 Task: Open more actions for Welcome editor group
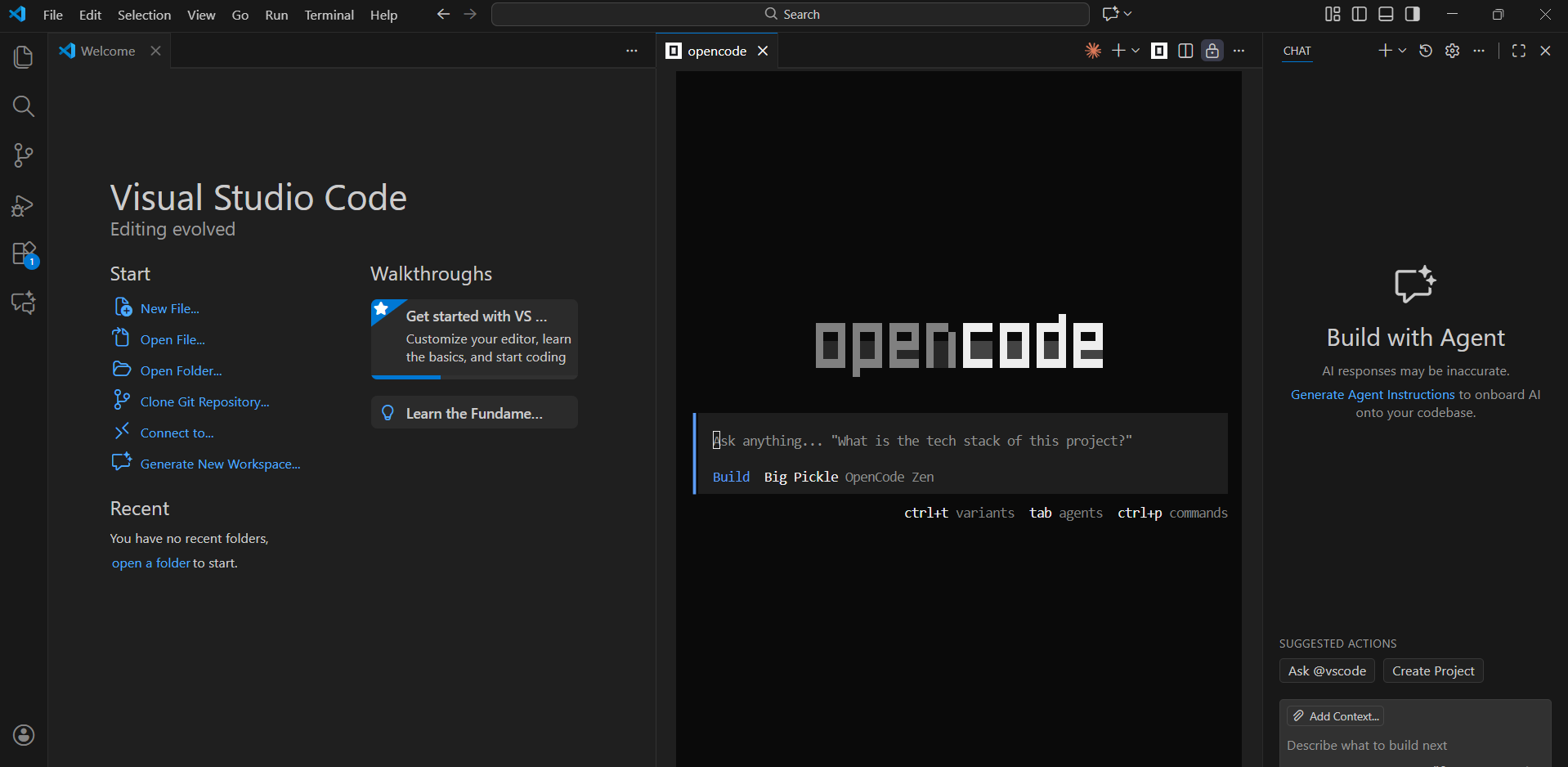click(632, 51)
